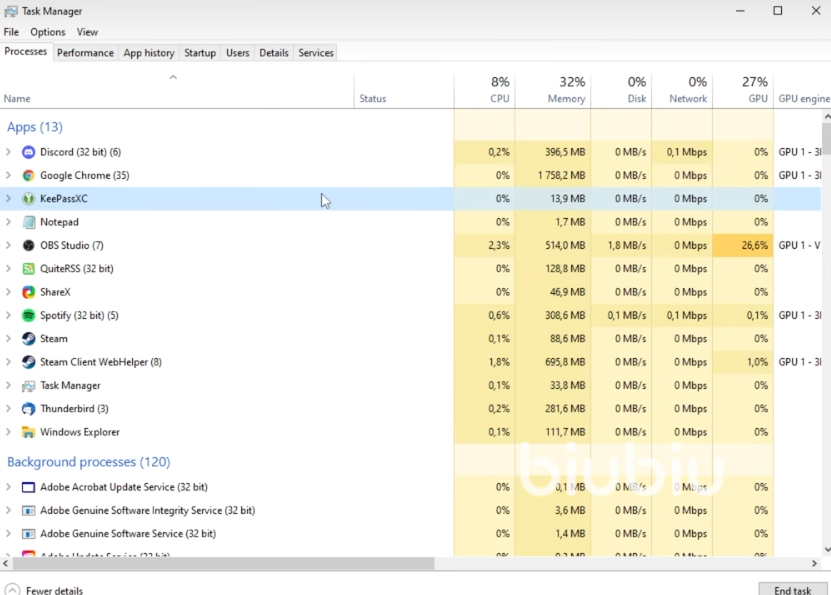Expand Steam Client WebHelper processes
This screenshot has height=595, width=831.
(9, 362)
